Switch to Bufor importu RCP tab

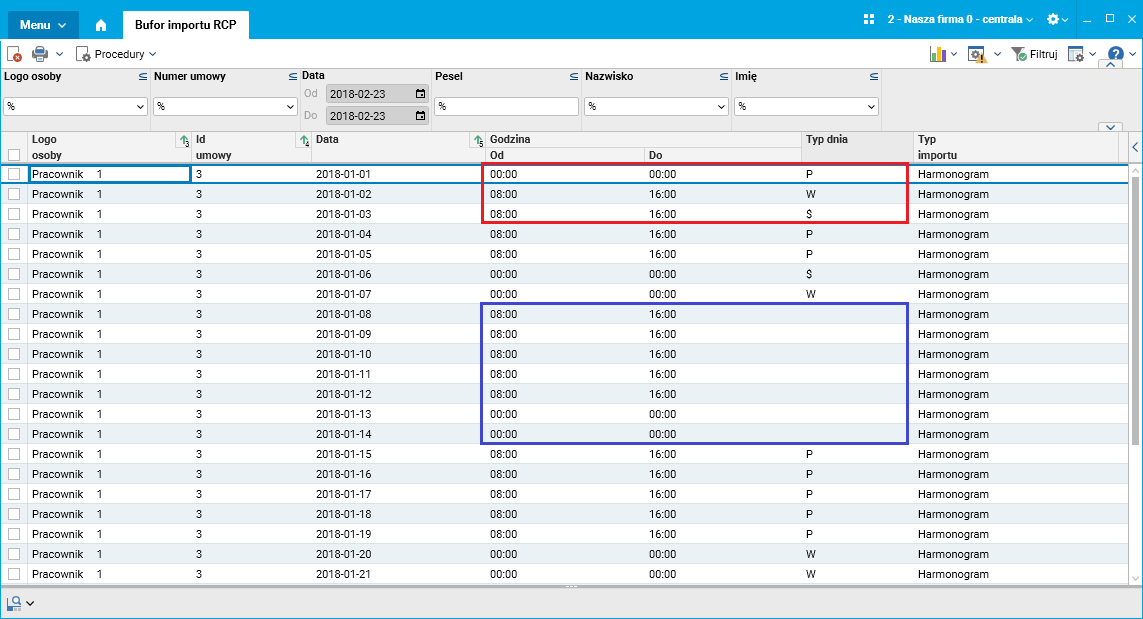186,25
